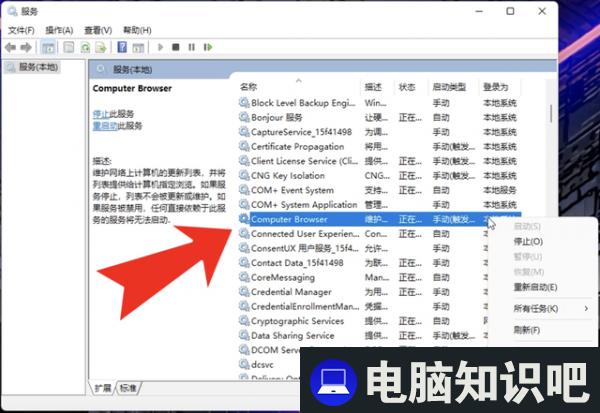
Task: Choose 刷新(F) in the context menu
Action: [x=527, y=330]
